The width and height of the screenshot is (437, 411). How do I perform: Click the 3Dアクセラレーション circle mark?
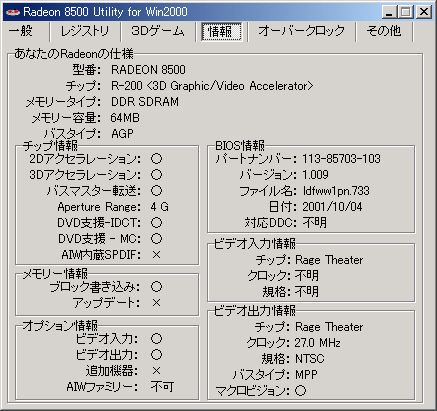pos(156,175)
